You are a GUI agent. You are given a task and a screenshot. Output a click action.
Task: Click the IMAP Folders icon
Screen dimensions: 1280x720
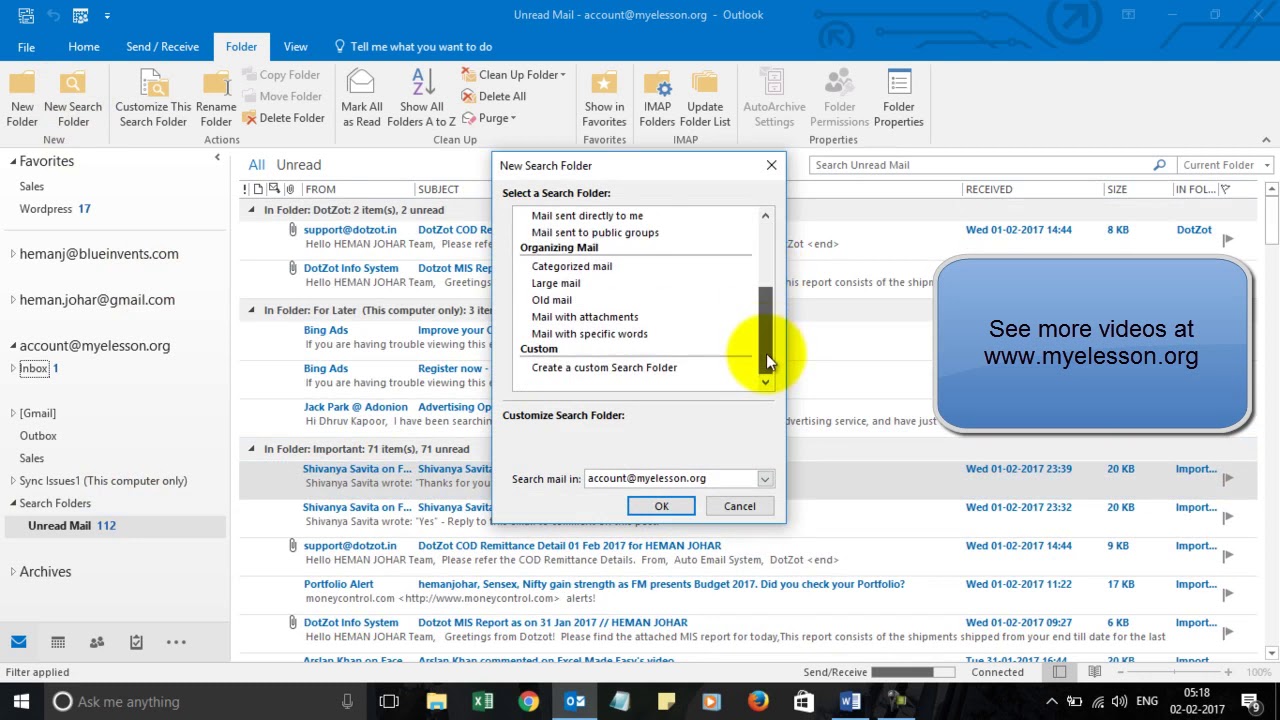tap(657, 99)
